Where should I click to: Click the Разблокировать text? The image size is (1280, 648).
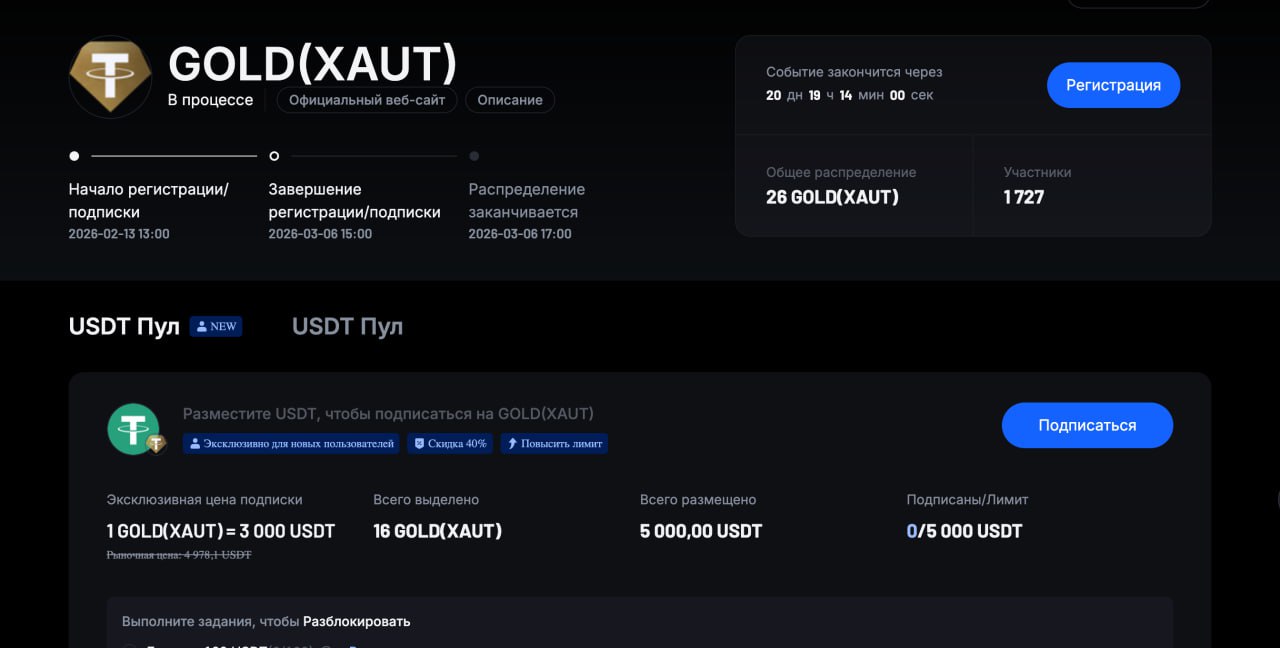356,621
